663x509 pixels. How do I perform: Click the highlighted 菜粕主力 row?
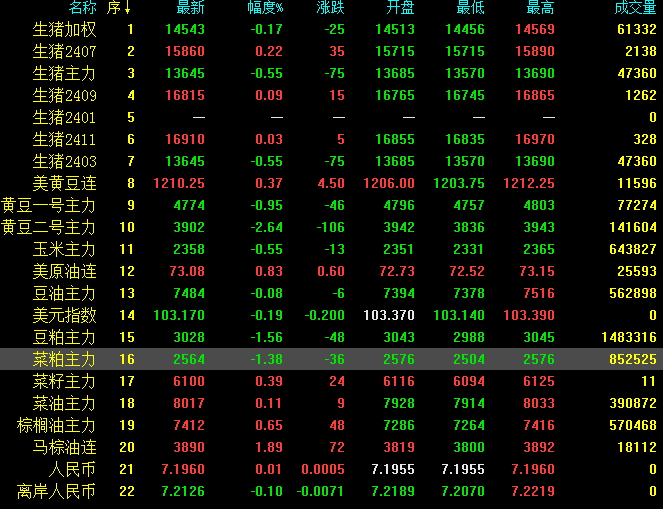pyautogui.click(x=64, y=359)
